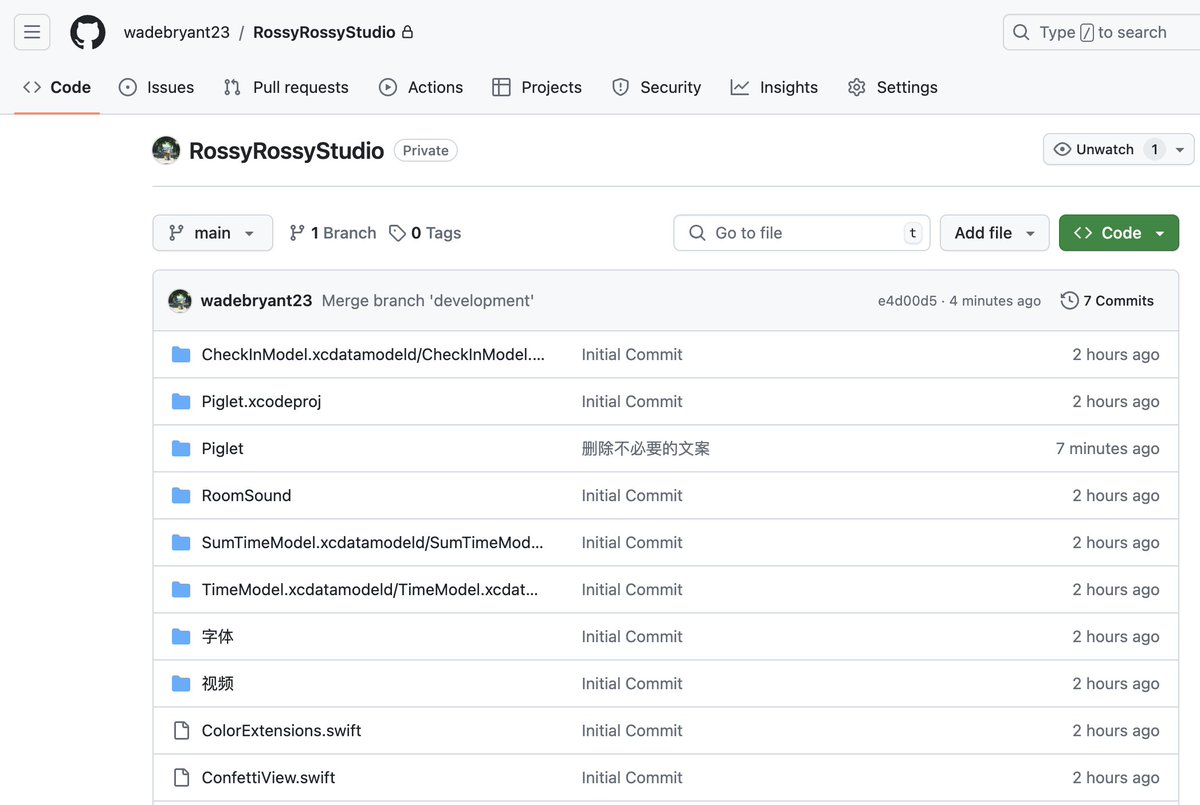Switch to the Projects tab
Viewport: 1200px width, 805px height.
tap(537, 87)
